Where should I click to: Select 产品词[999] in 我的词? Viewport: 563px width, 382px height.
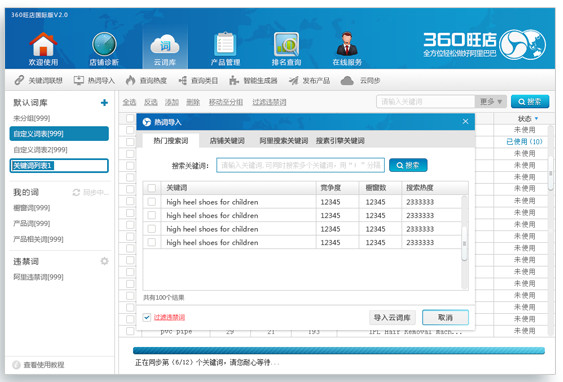32,223
